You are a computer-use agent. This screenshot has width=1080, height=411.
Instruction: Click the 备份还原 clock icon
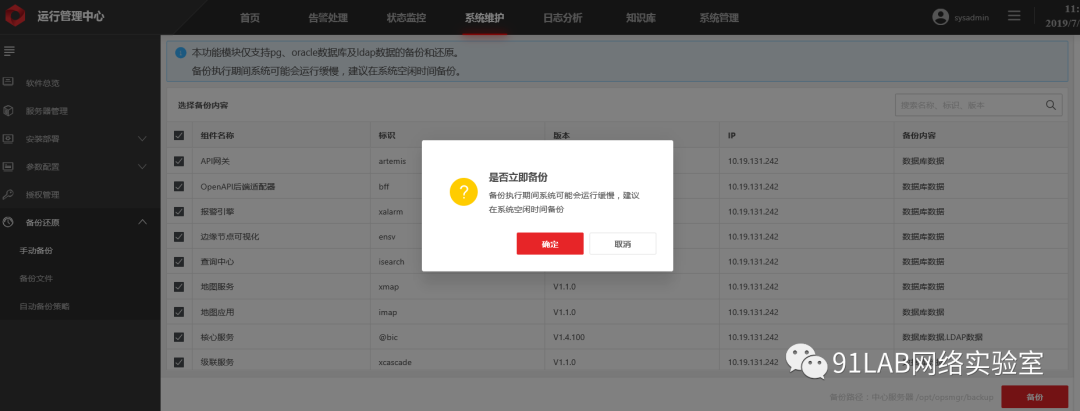pyautogui.click(x=8, y=222)
